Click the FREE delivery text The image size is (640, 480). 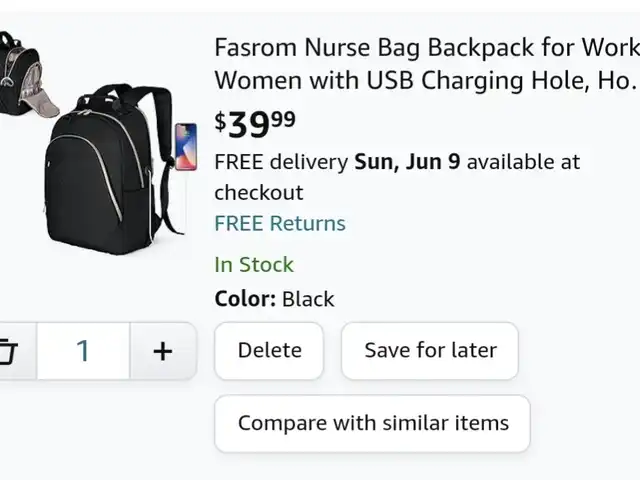click(281, 162)
